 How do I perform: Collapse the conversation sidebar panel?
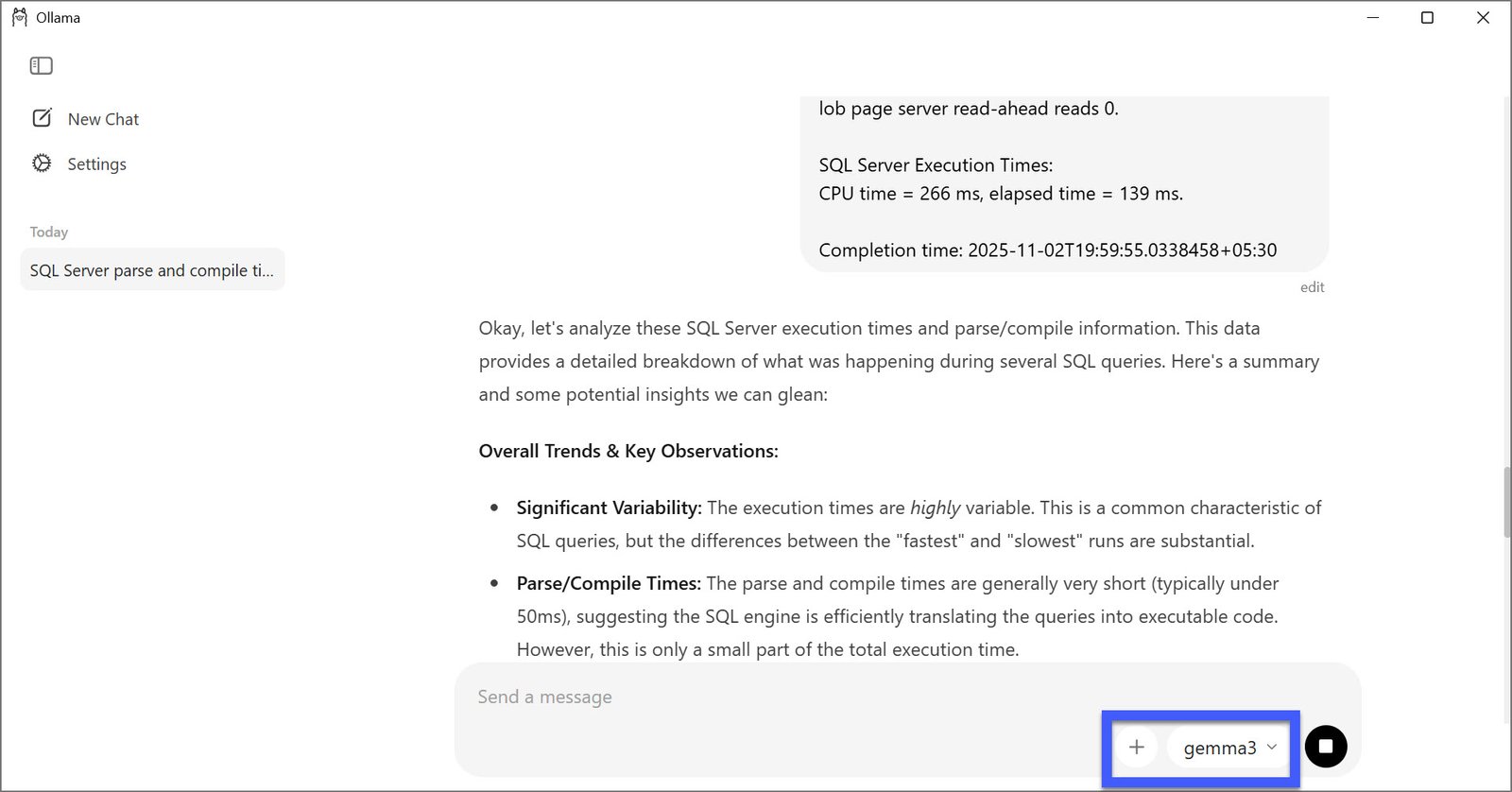pos(41,65)
